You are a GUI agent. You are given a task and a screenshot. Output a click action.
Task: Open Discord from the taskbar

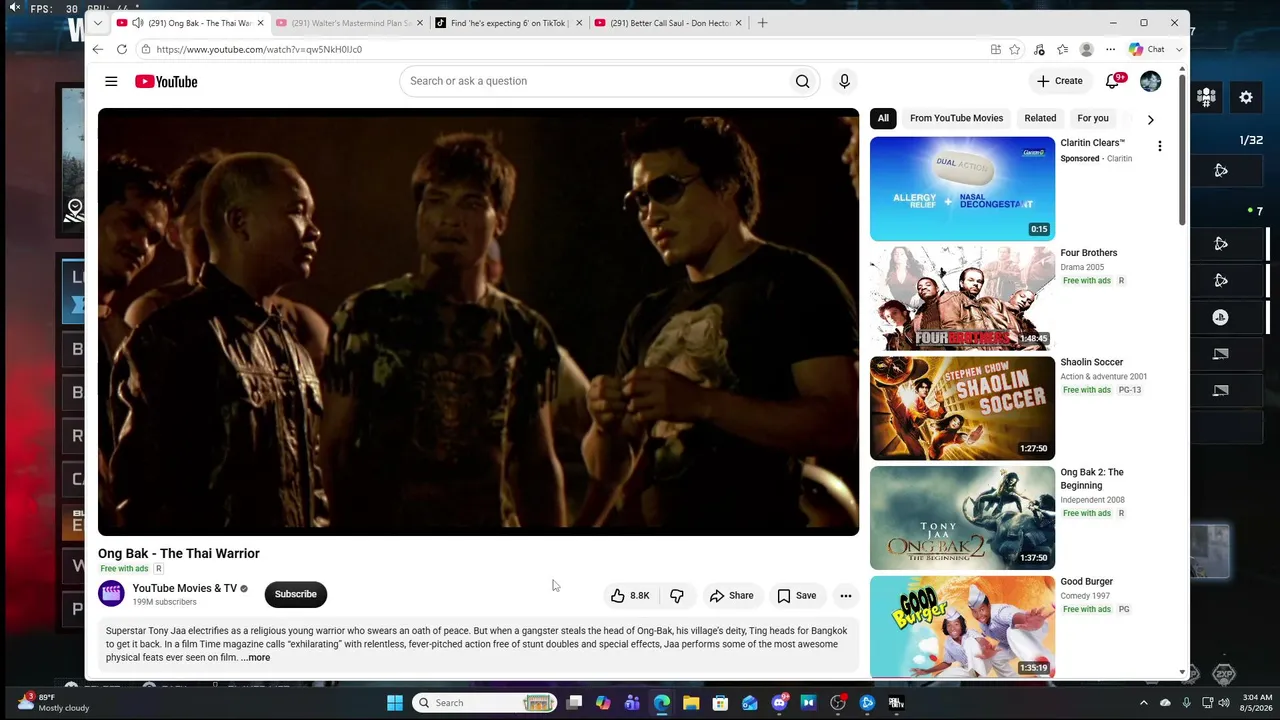(x=779, y=703)
